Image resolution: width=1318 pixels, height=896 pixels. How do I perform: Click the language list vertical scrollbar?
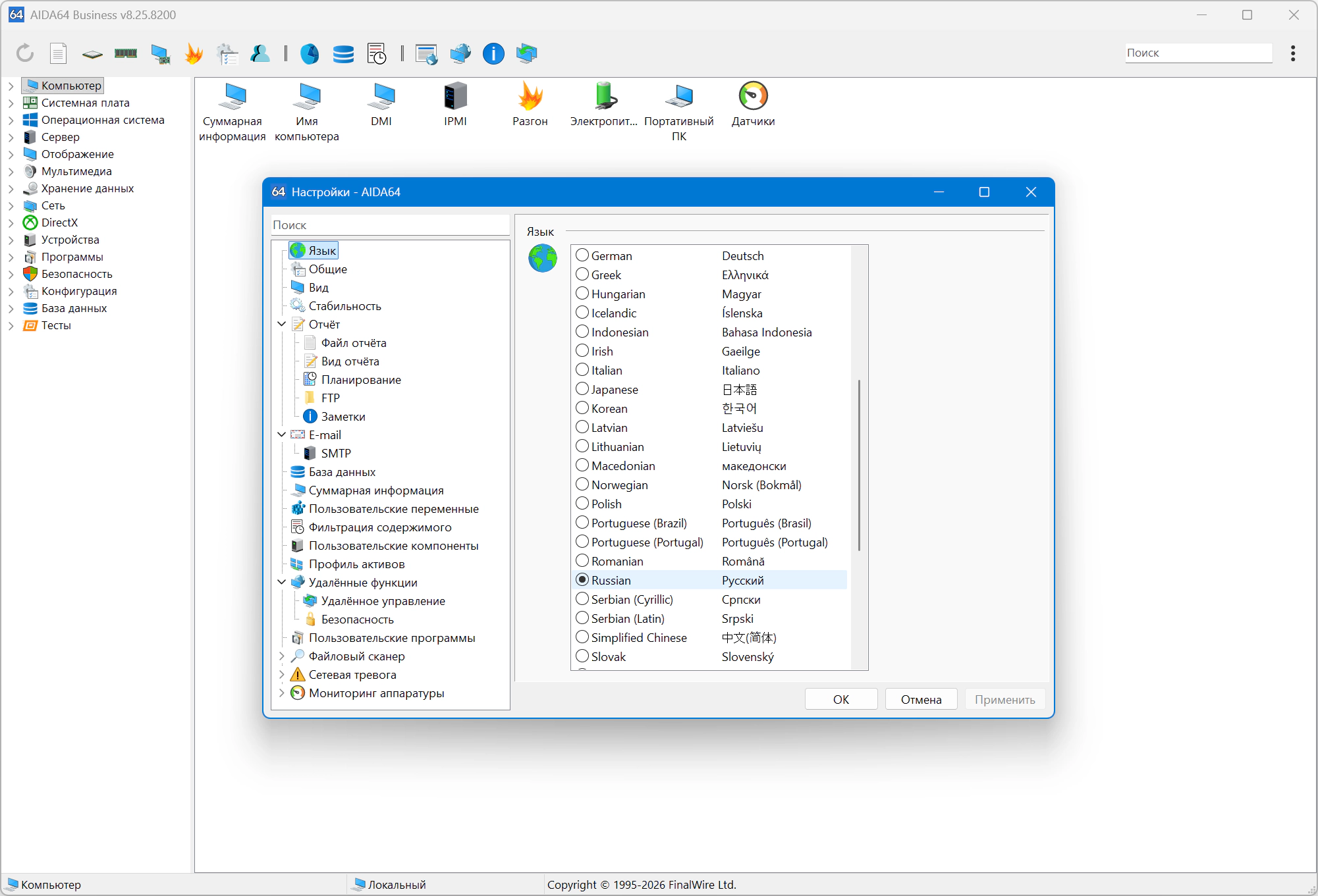point(859,465)
